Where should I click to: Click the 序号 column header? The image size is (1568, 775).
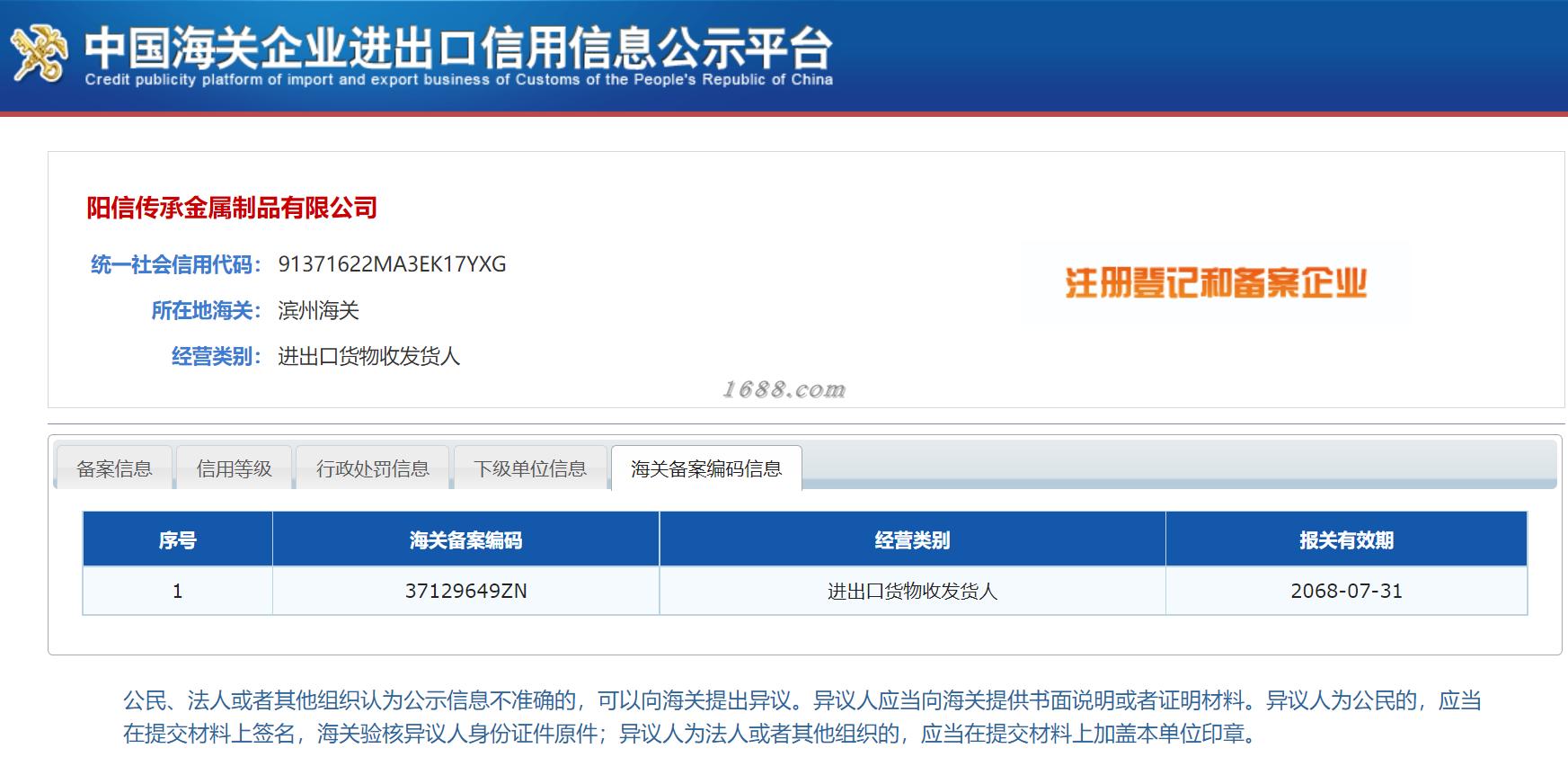pos(177,539)
